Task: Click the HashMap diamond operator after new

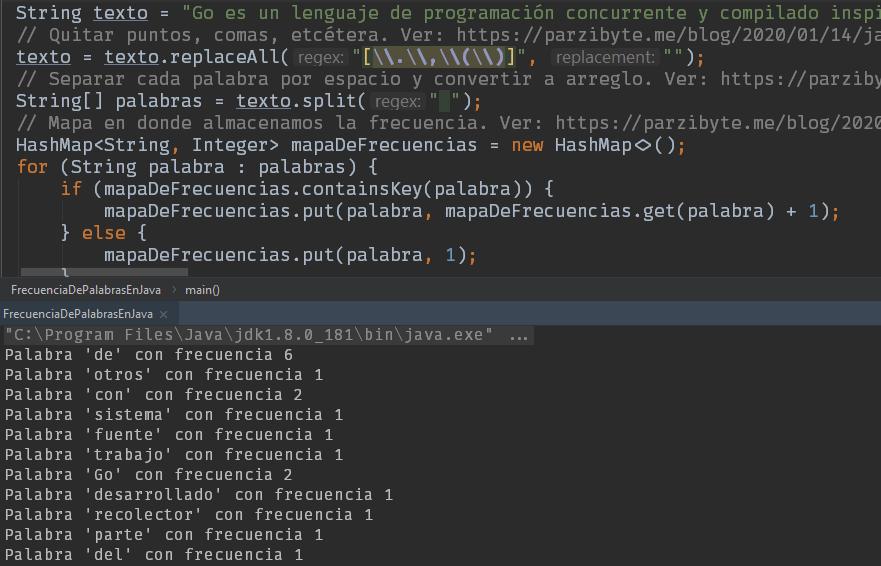Action: pos(642,146)
